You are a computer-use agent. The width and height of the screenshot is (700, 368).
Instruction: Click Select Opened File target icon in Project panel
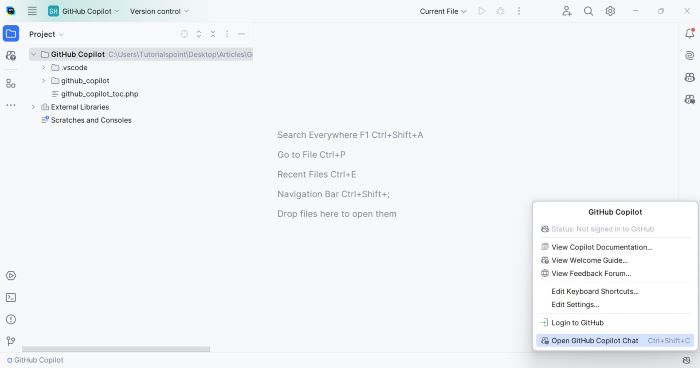point(184,34)
